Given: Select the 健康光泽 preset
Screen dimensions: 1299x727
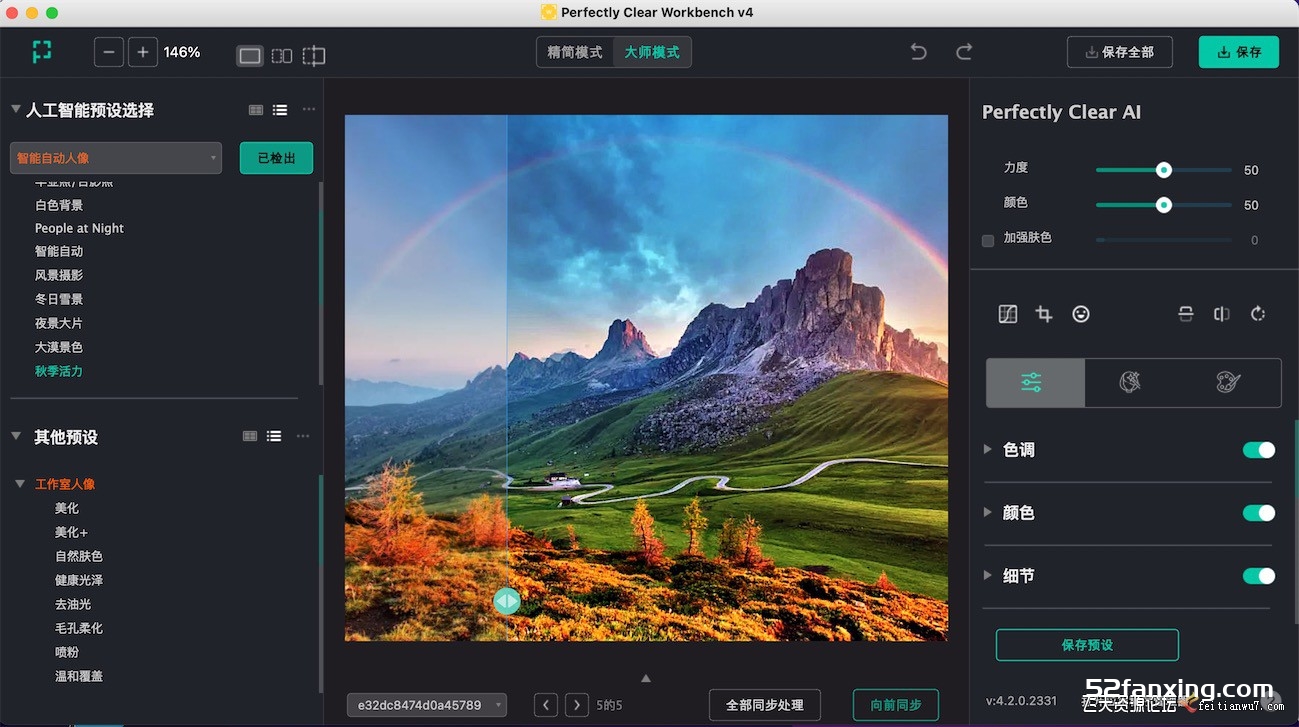Looking at the screenshot, I should click(x=79, y=580).
